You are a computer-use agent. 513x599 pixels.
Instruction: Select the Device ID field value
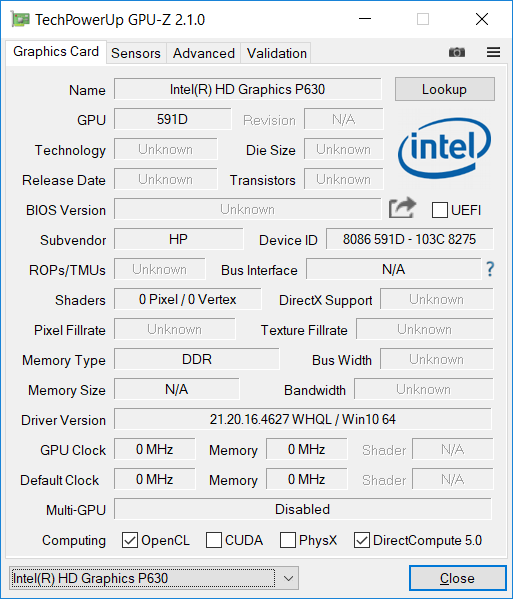point(409,240)
